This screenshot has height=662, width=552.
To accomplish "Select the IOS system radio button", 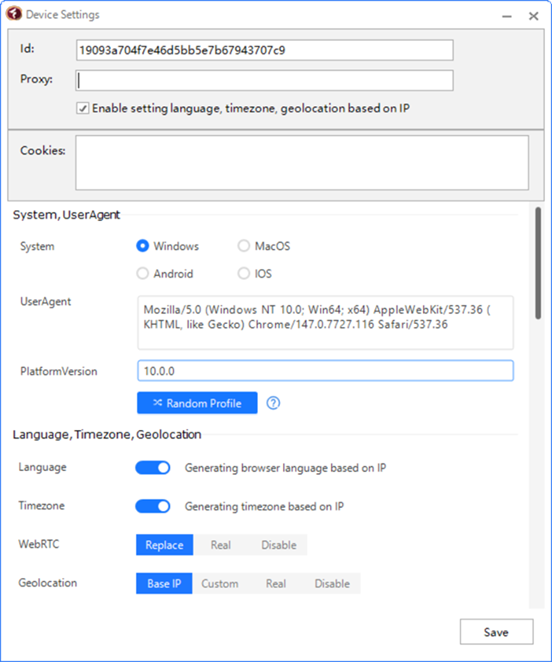I will point(244,274).
